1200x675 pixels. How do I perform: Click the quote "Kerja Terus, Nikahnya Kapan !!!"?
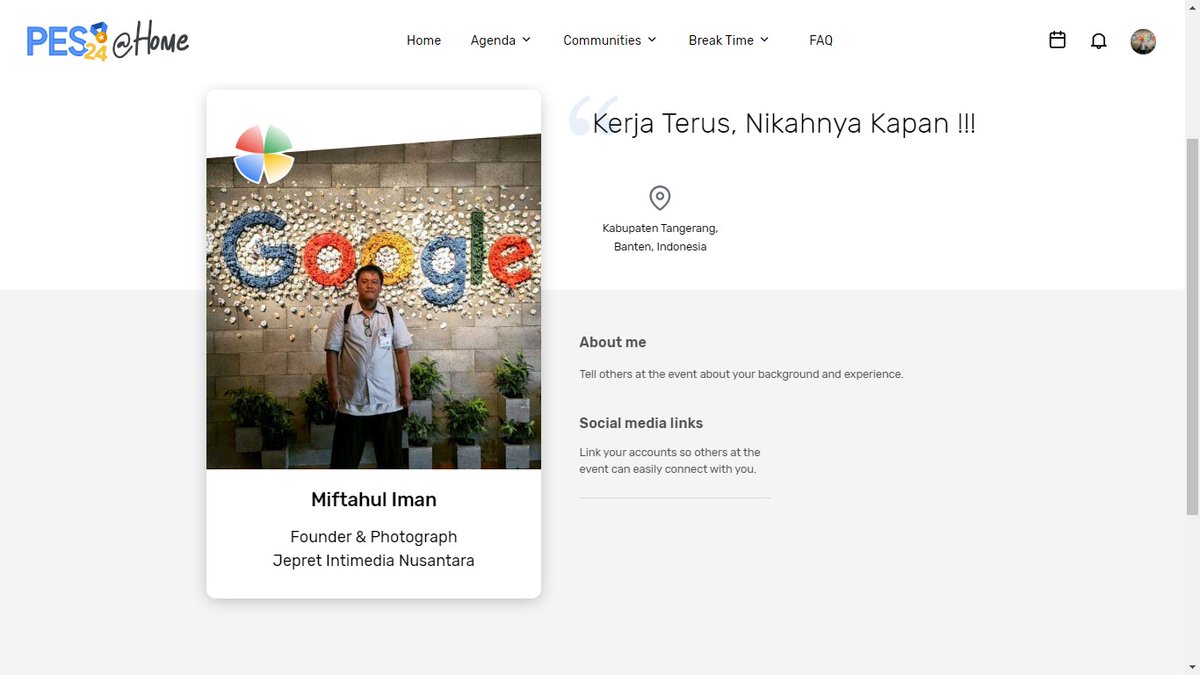(x=784, y=124)
